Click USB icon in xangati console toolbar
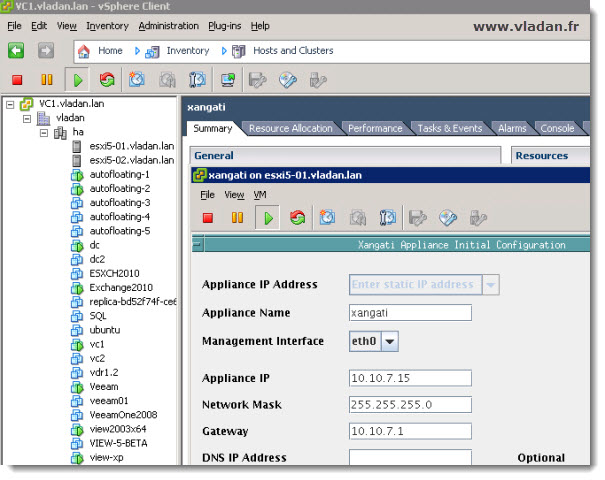 coord(478,218)
